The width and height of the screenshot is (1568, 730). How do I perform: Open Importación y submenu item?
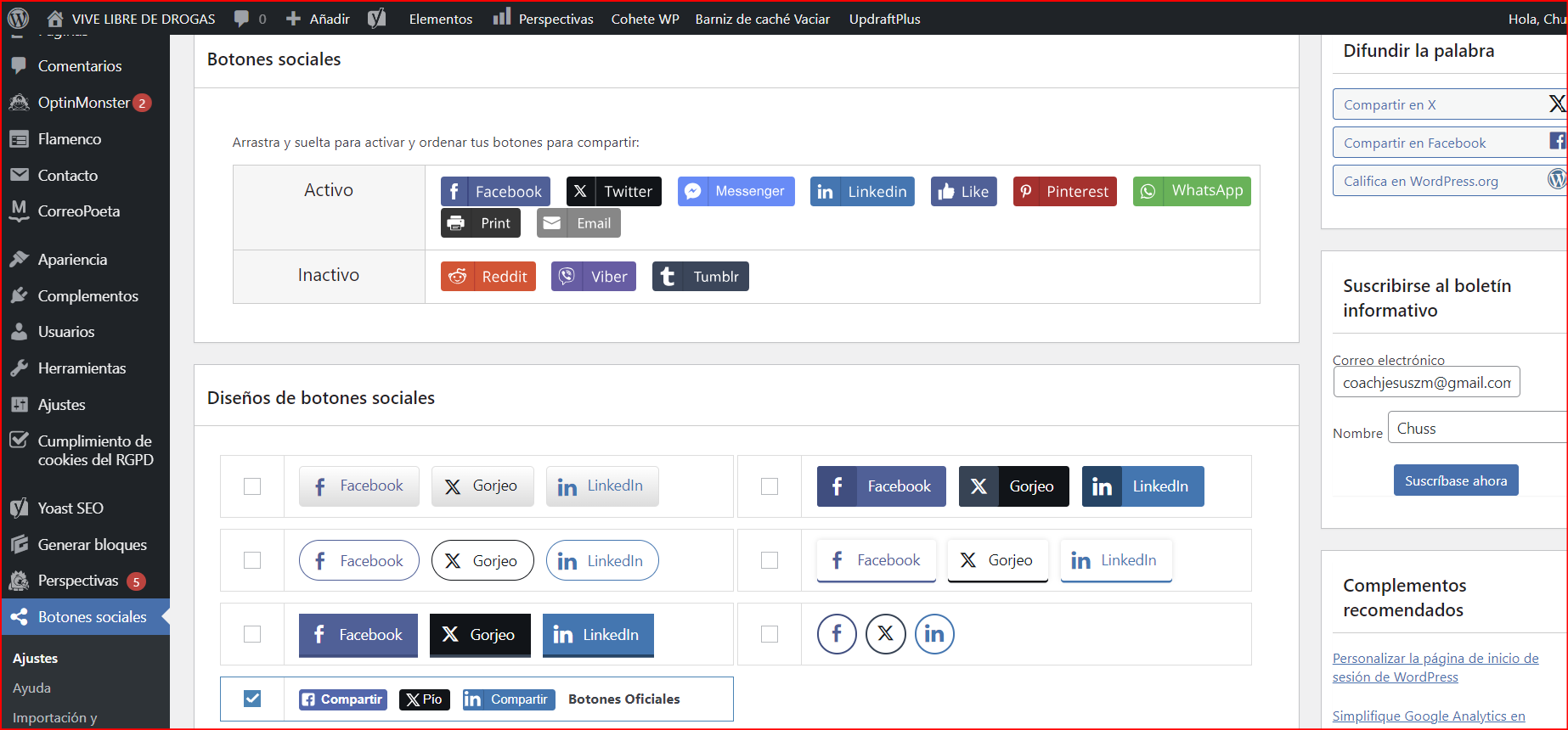click(55, 718)
